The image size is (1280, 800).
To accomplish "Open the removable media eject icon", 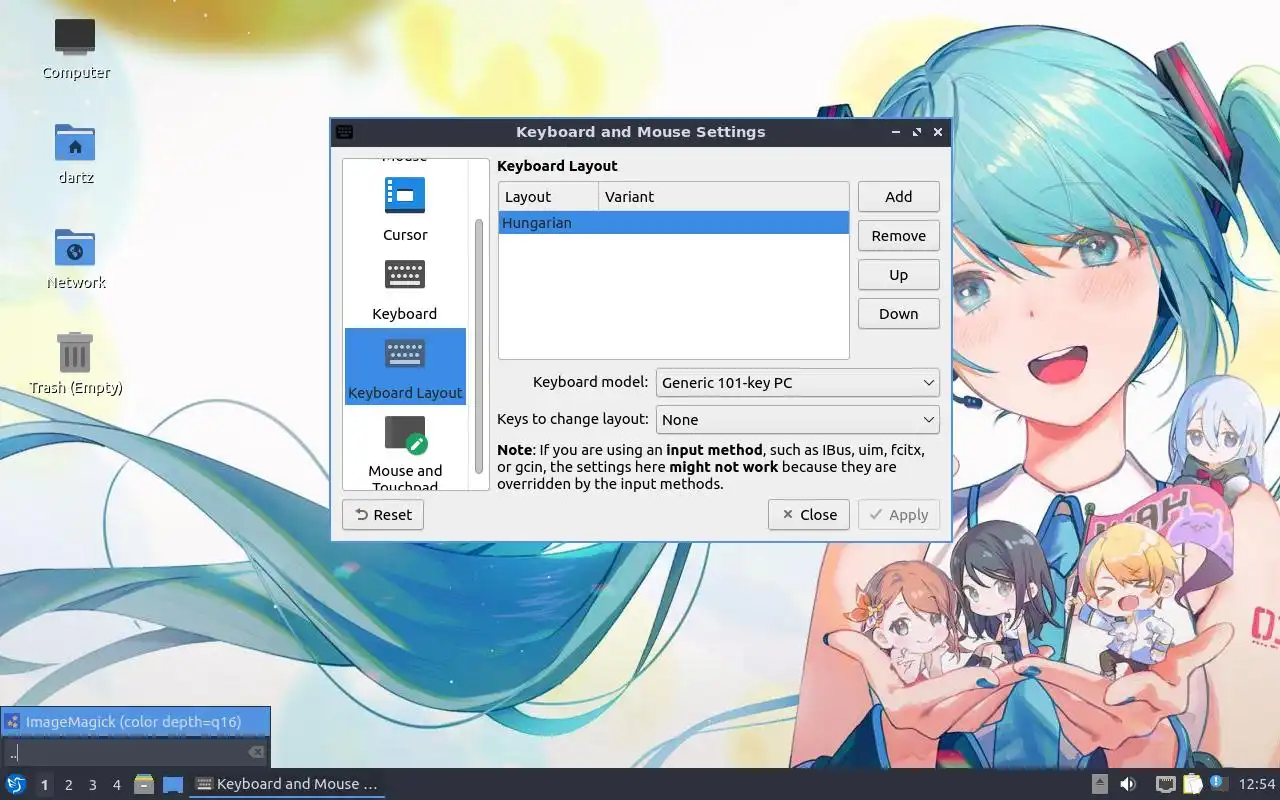I will (x=1100, y=784).
